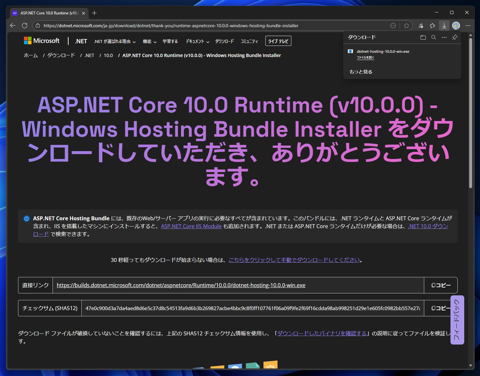Image resolution: width=480 pixels, height=376 pixels.
Task: Click the manual download link
Action: click(295, 260)
